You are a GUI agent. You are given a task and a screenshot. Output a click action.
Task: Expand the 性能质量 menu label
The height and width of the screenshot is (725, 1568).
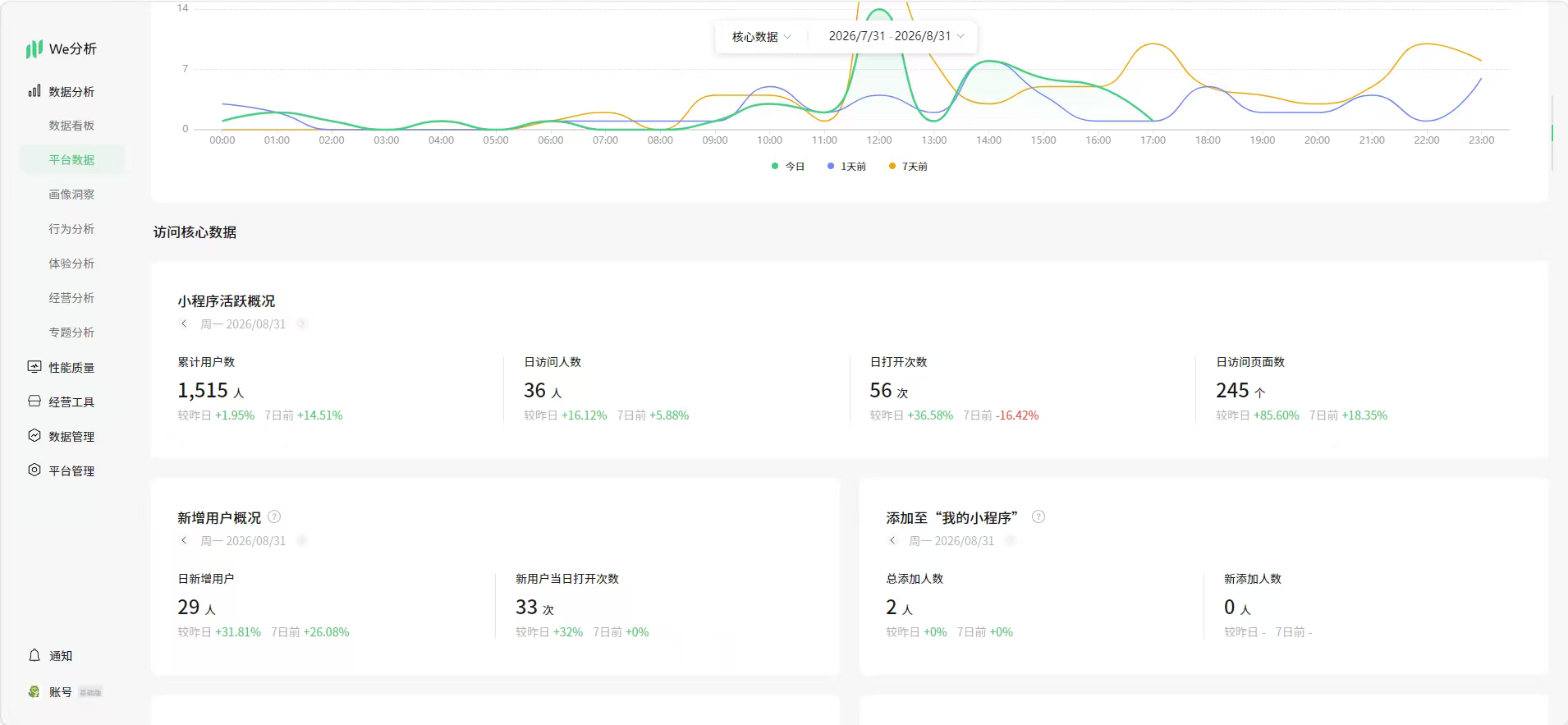[x=71, y=368]
